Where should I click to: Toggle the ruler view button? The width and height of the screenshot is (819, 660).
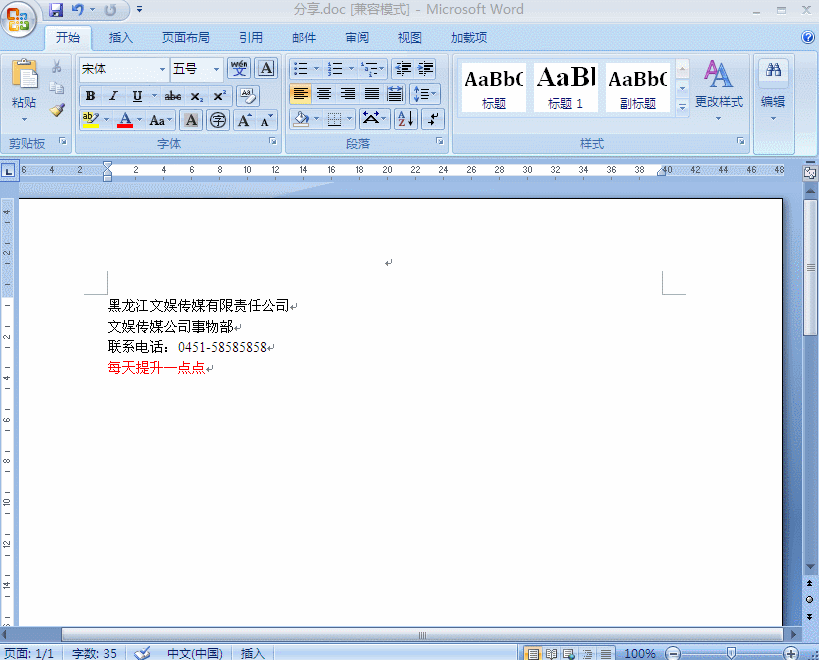coord(810,173)
